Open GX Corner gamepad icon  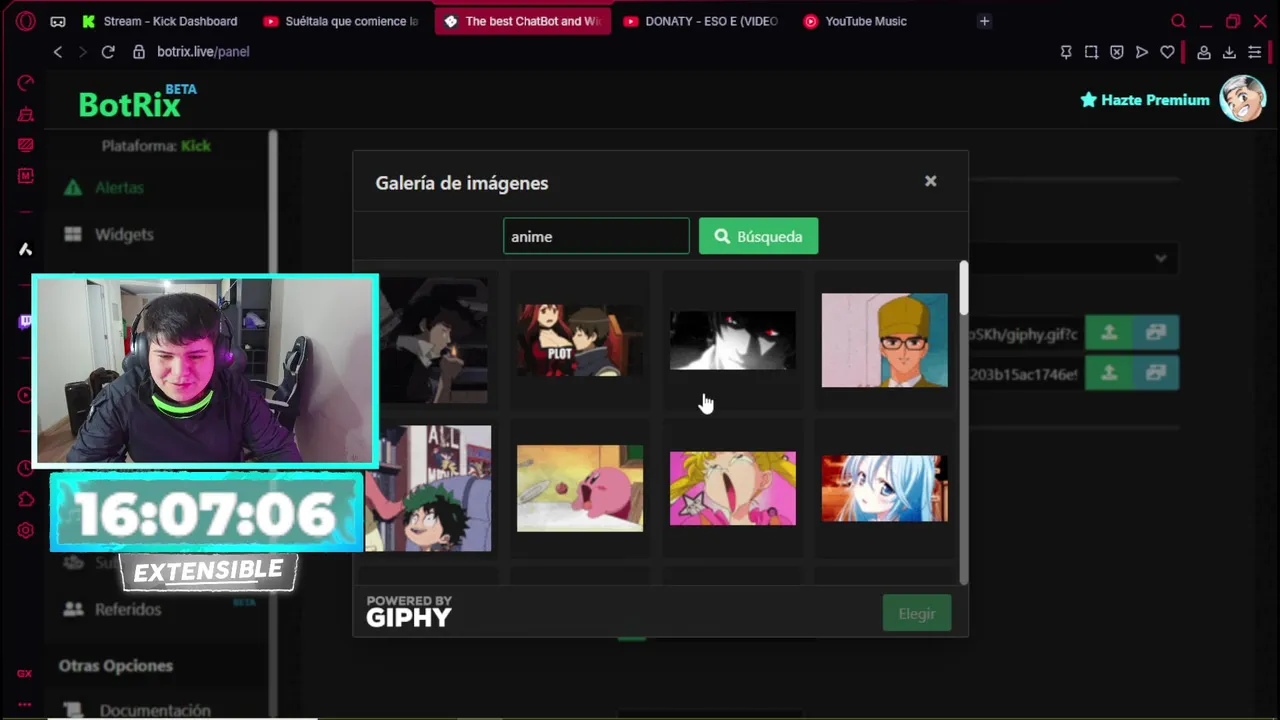(x=58, y=21)
